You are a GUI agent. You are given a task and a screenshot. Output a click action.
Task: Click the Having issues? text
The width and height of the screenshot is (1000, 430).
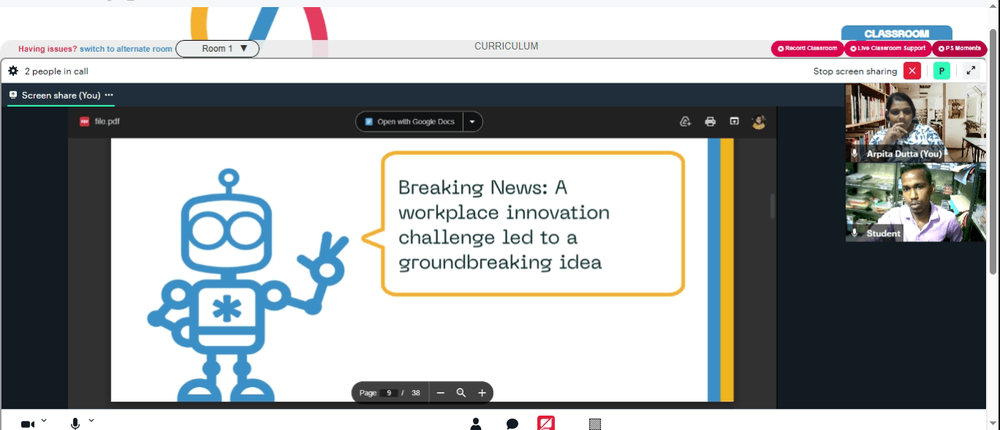(48, 48)
